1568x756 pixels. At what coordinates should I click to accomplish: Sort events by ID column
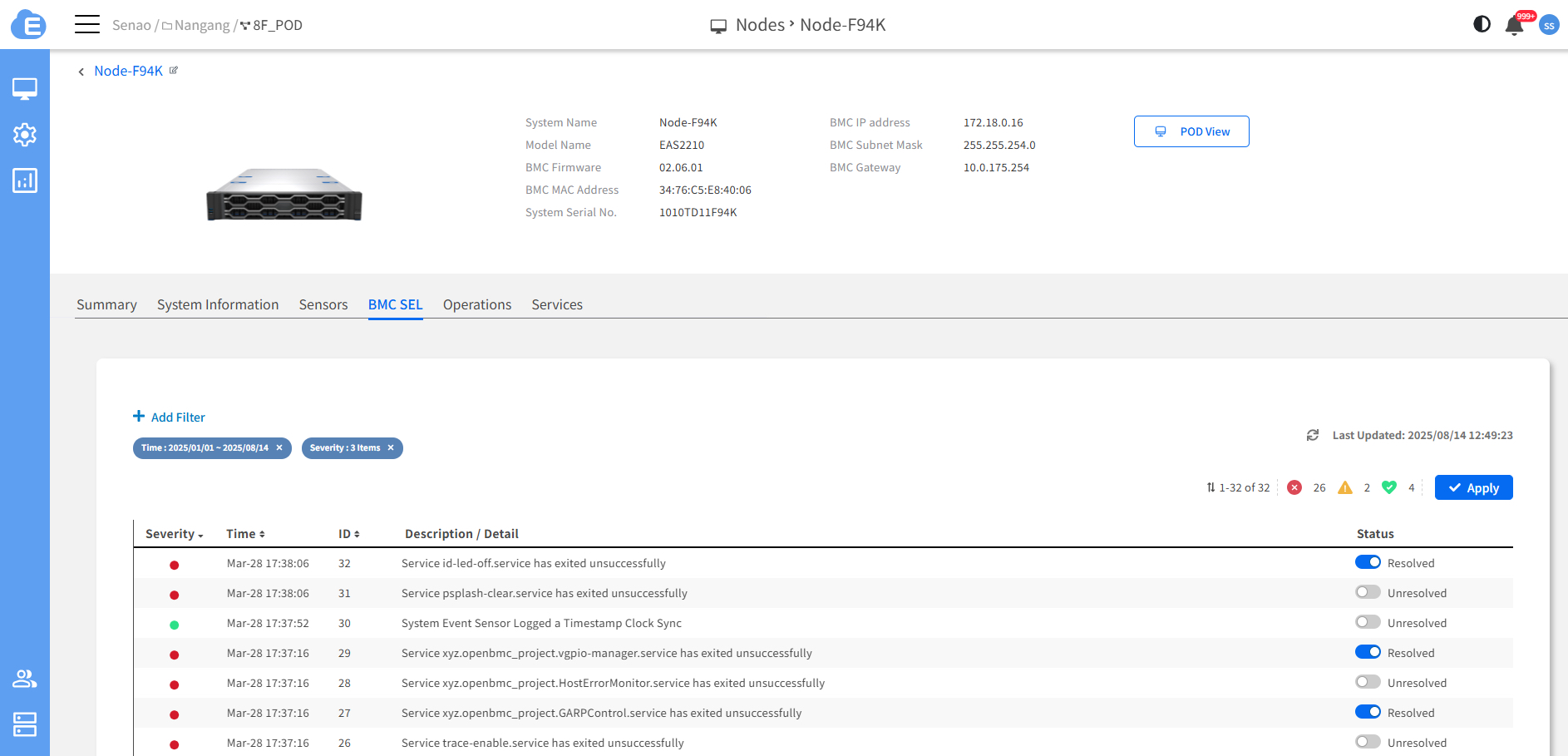click(348, 534)
